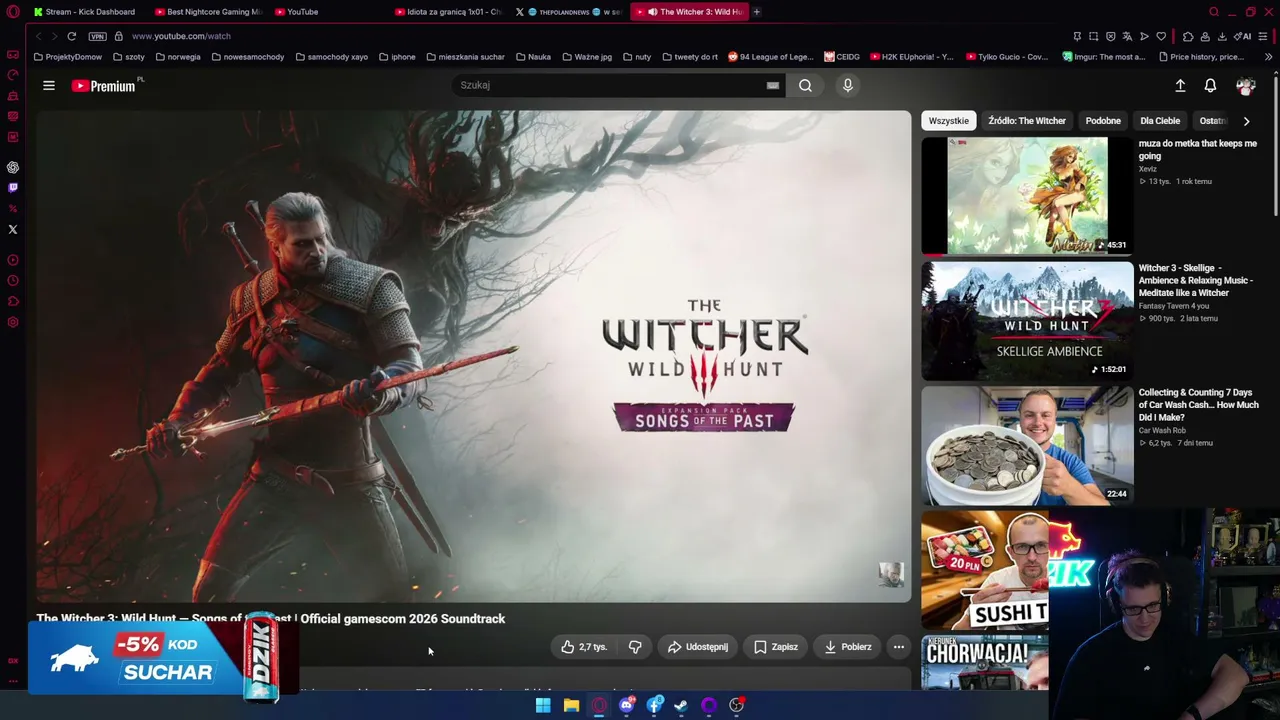Reload the current page

click(72, 36)
